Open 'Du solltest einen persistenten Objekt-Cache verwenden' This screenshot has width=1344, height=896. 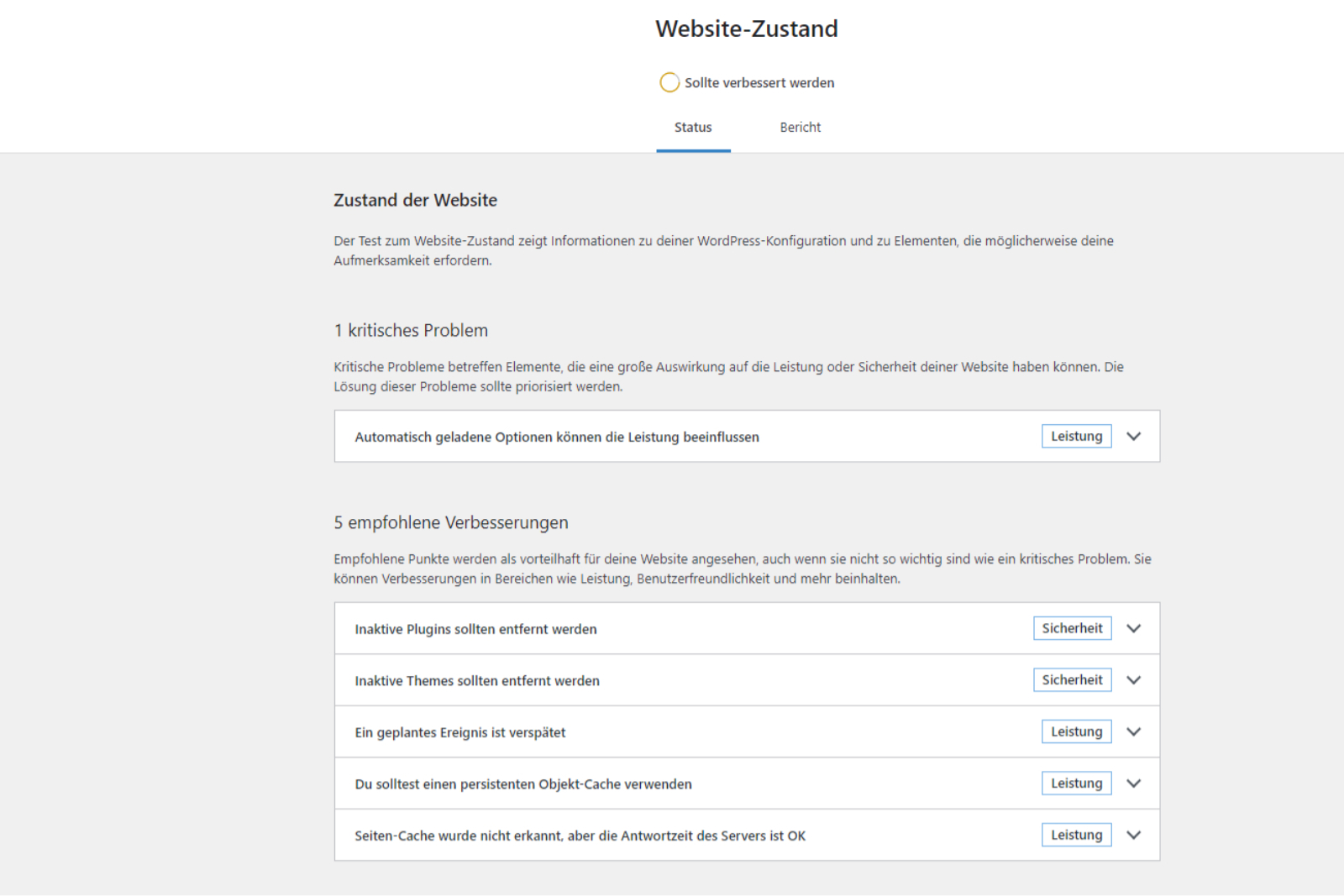(522, 784)
